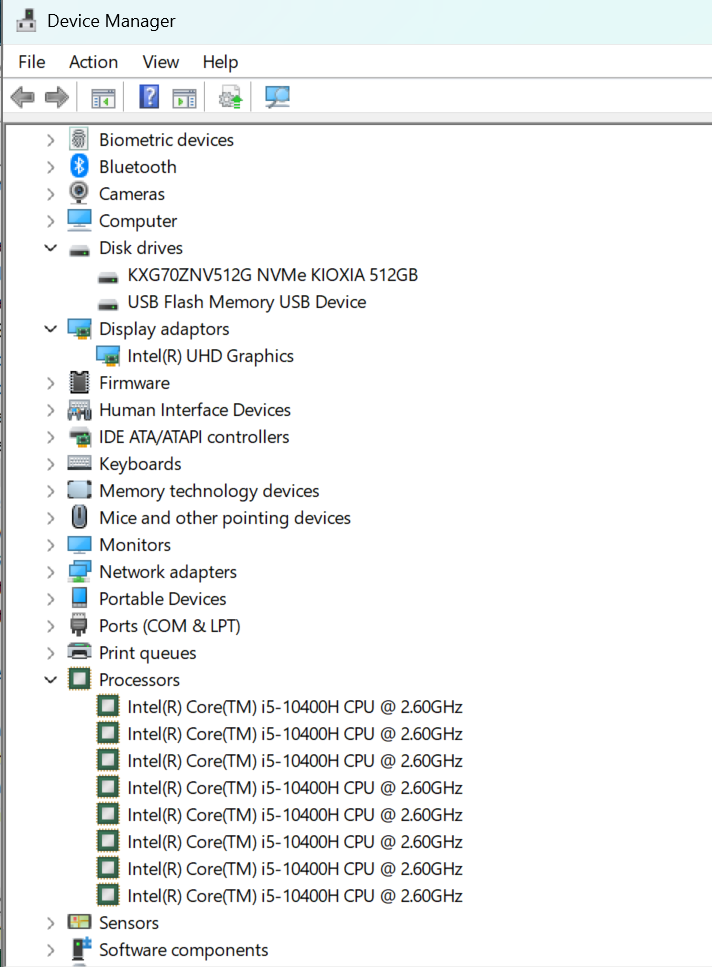The width and height of the screenshot is (712, 967).
Task: Select Intel(R) UHD Graphics adapter
Action: 210,356
